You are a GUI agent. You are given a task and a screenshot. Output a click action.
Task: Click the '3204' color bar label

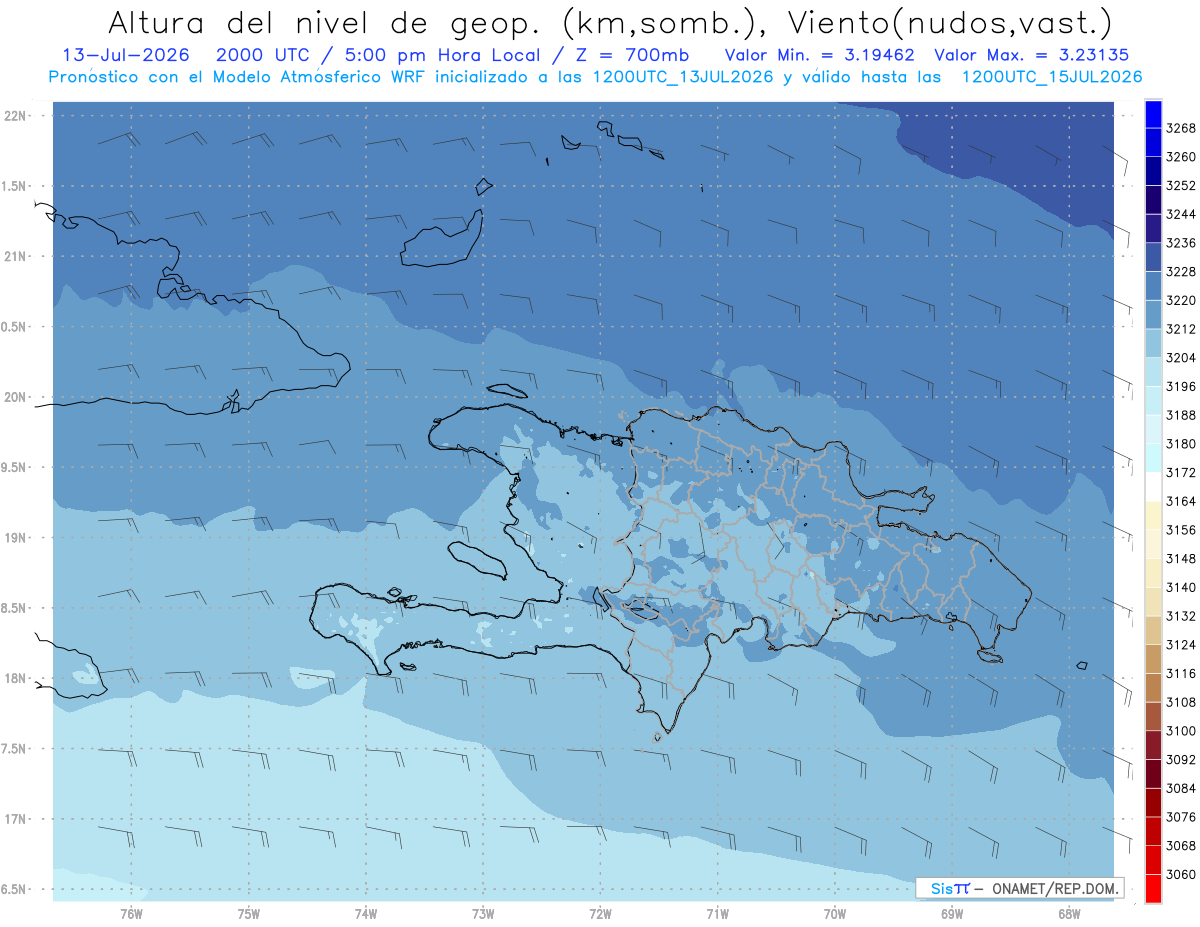[1181, 357]
